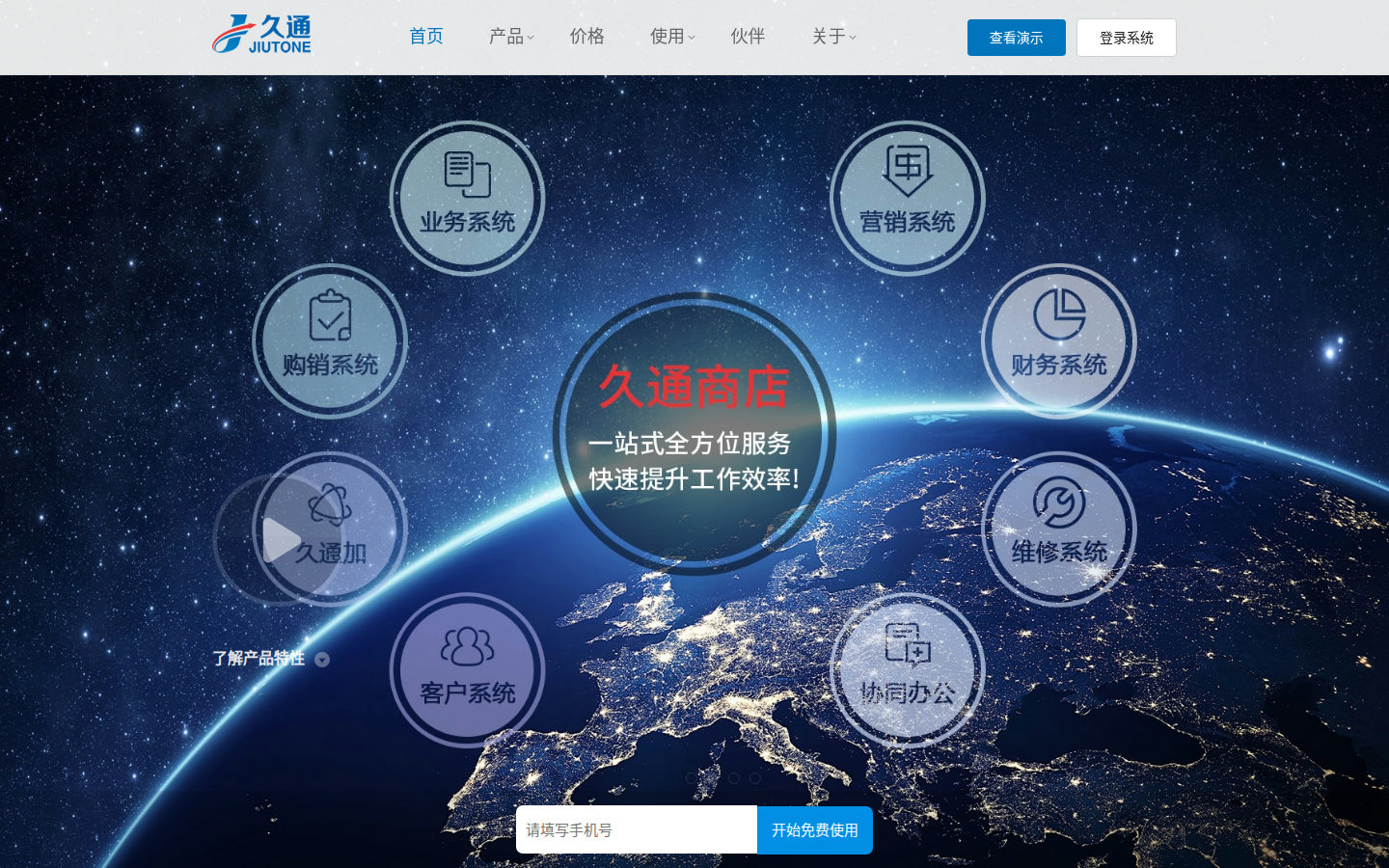This screenshot has height=868, width=1389.
Task: Open the 客户系统 people icon
Action: pyautogui.click(x=468, y=670)
